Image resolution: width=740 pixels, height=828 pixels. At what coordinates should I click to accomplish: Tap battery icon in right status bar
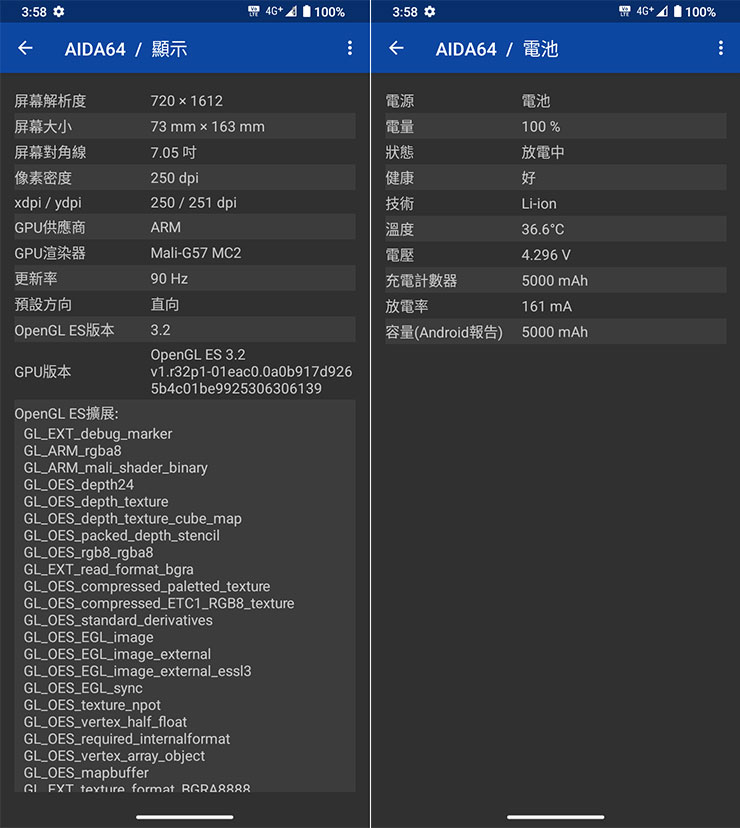(678, 12)
